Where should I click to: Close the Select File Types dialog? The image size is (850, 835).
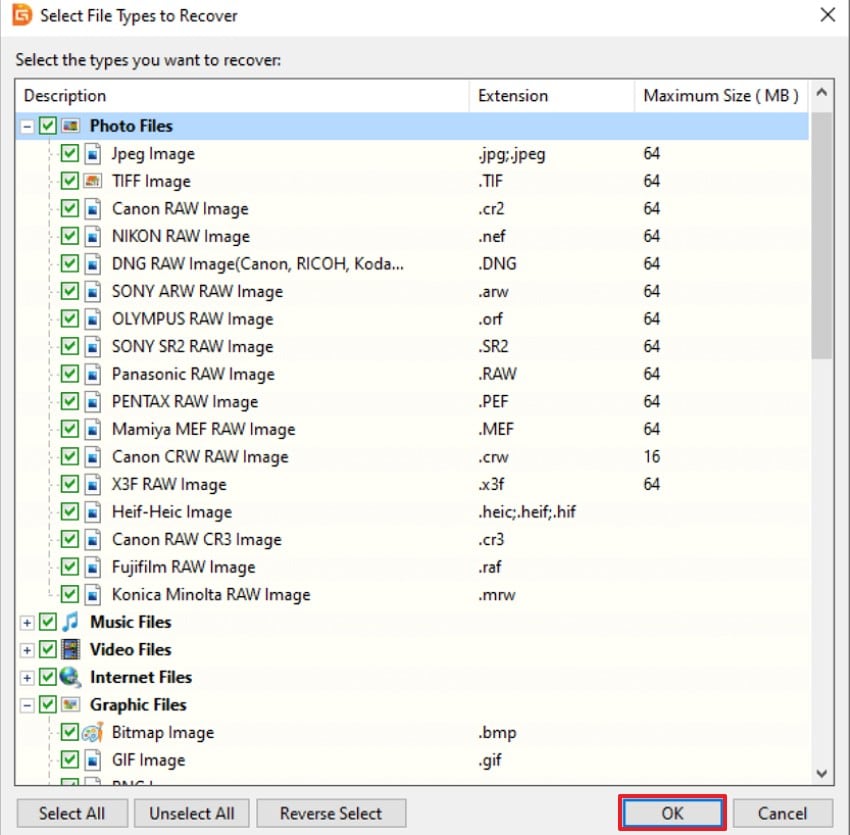click(828, 15)
